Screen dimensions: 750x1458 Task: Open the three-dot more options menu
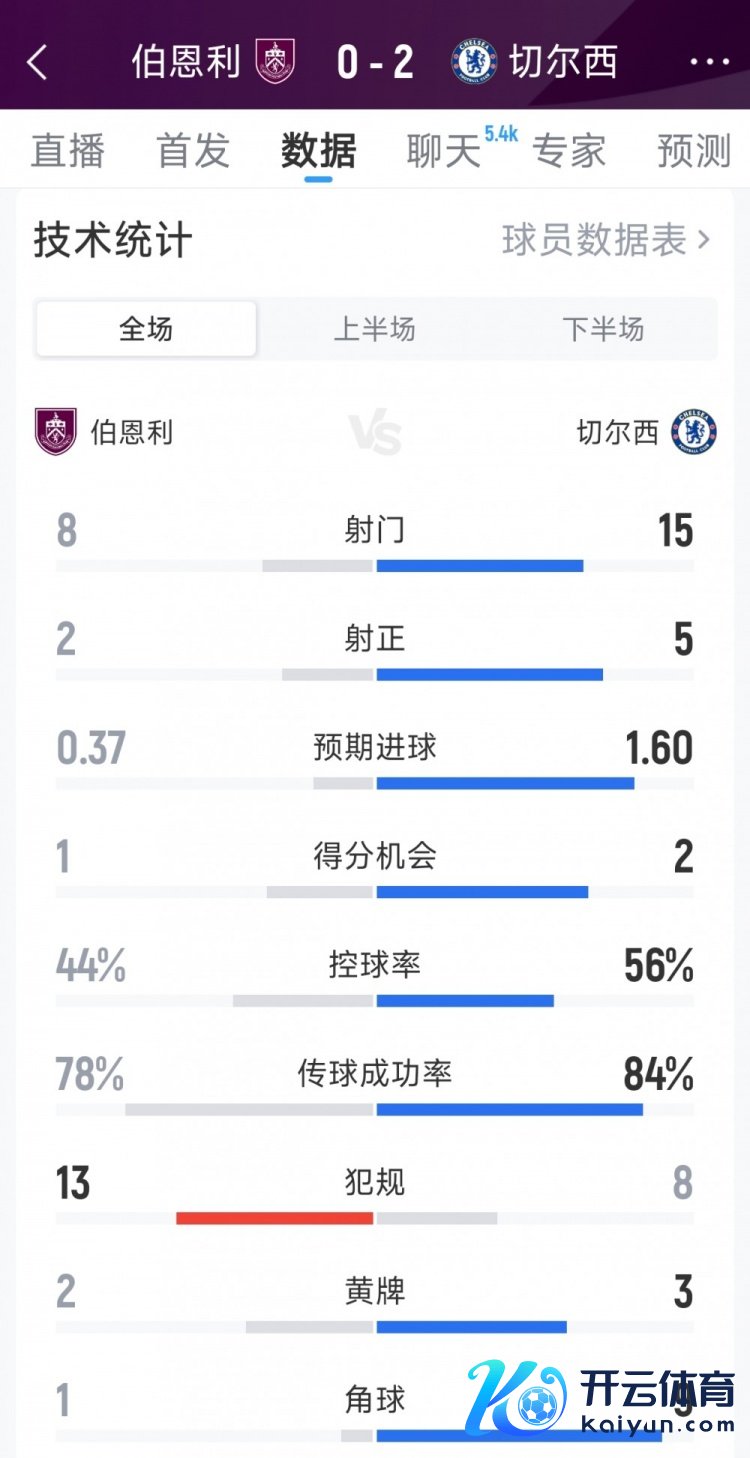coord(710,62)
